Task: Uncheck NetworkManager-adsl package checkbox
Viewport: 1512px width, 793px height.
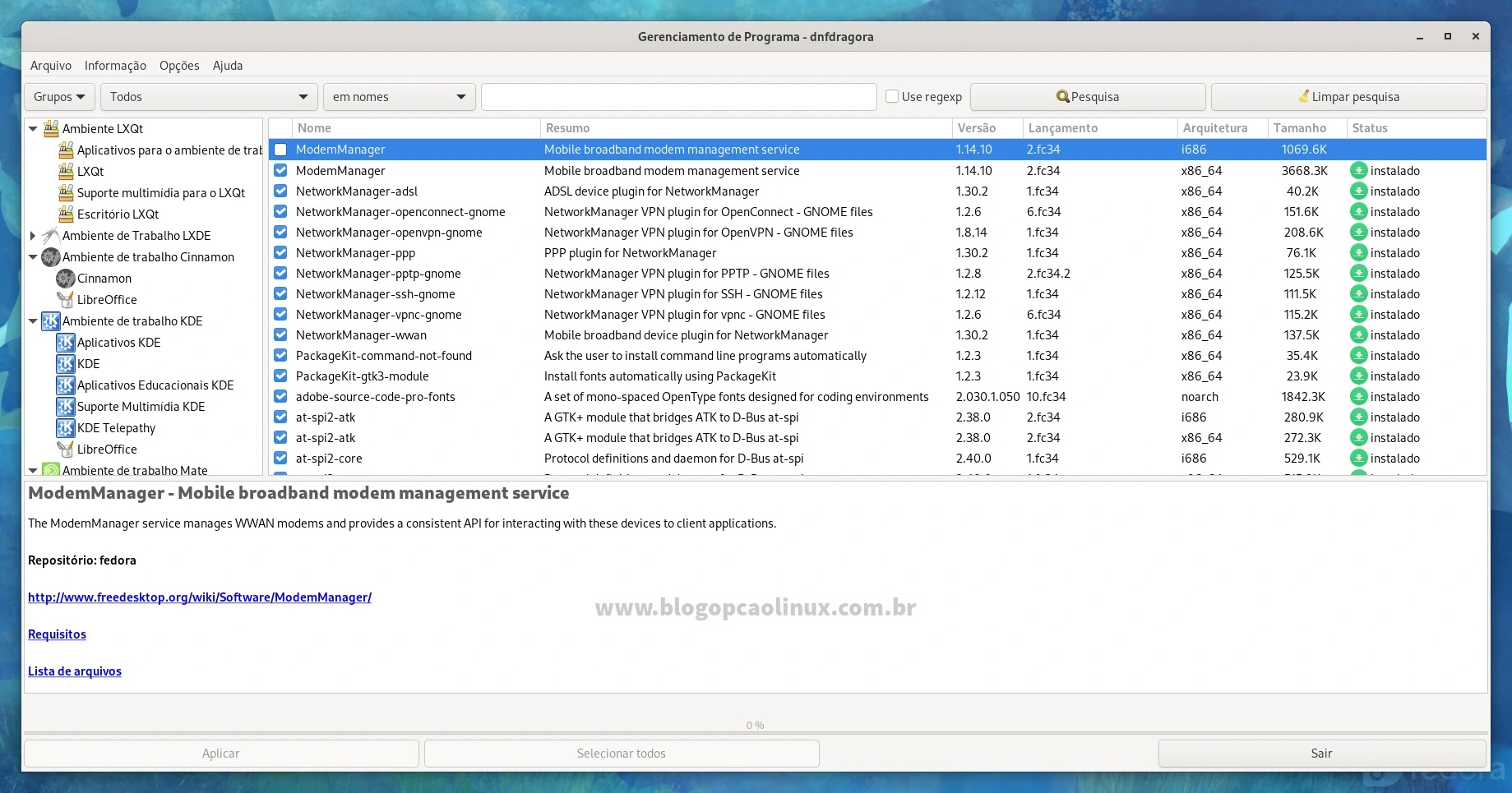Action: click(x=280, y=191)
